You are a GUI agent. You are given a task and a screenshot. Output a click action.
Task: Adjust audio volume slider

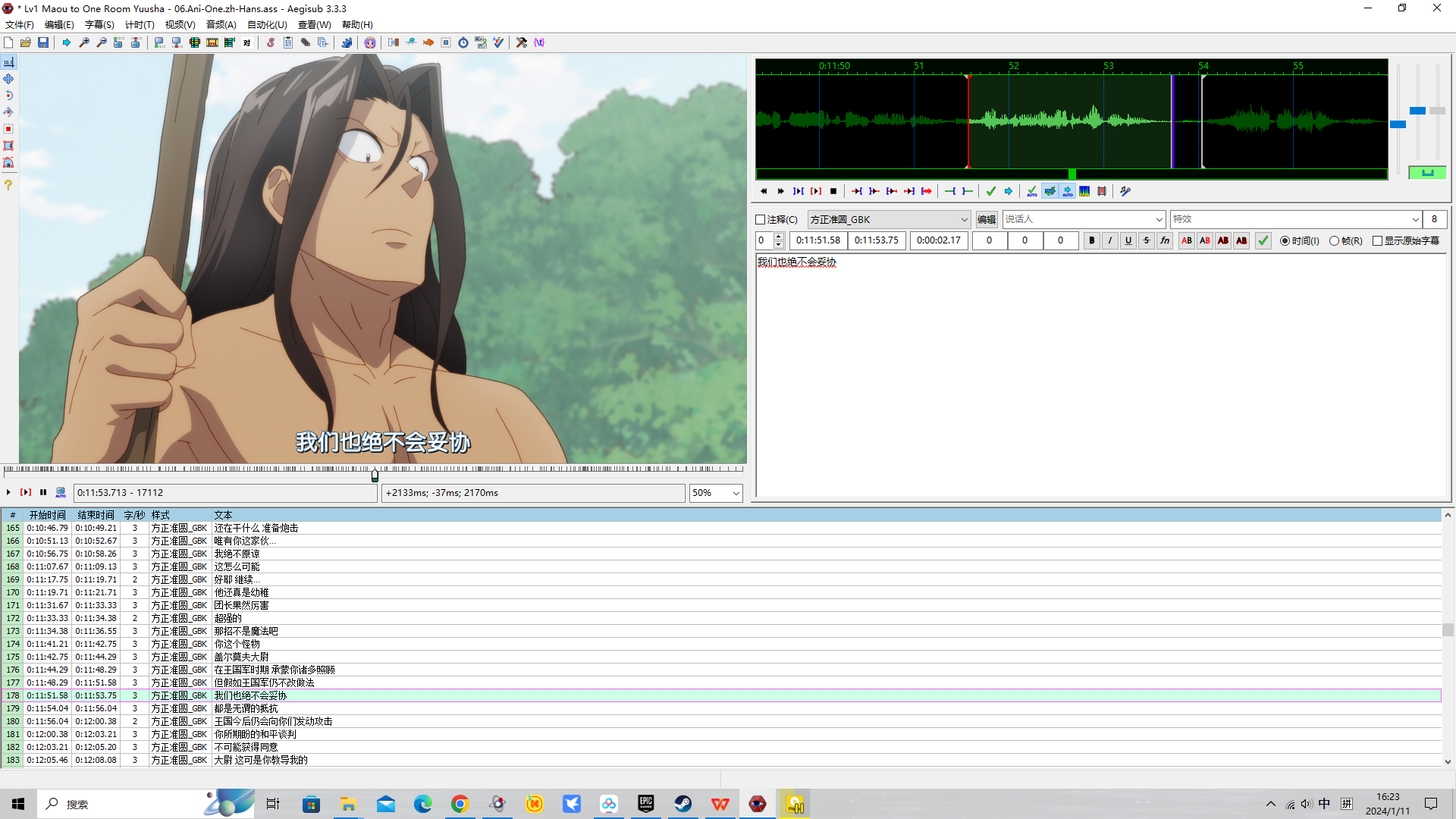tap(1437, 111)
